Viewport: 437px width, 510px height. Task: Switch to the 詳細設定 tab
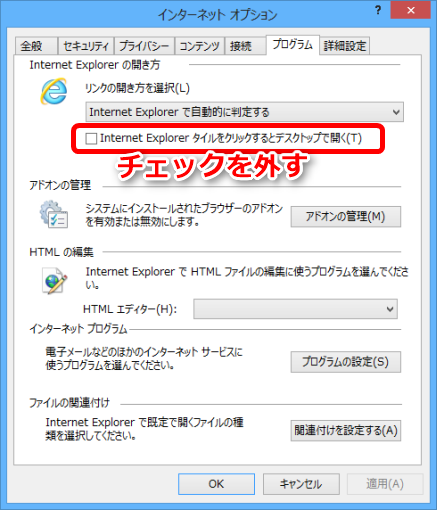click(345, 46)
